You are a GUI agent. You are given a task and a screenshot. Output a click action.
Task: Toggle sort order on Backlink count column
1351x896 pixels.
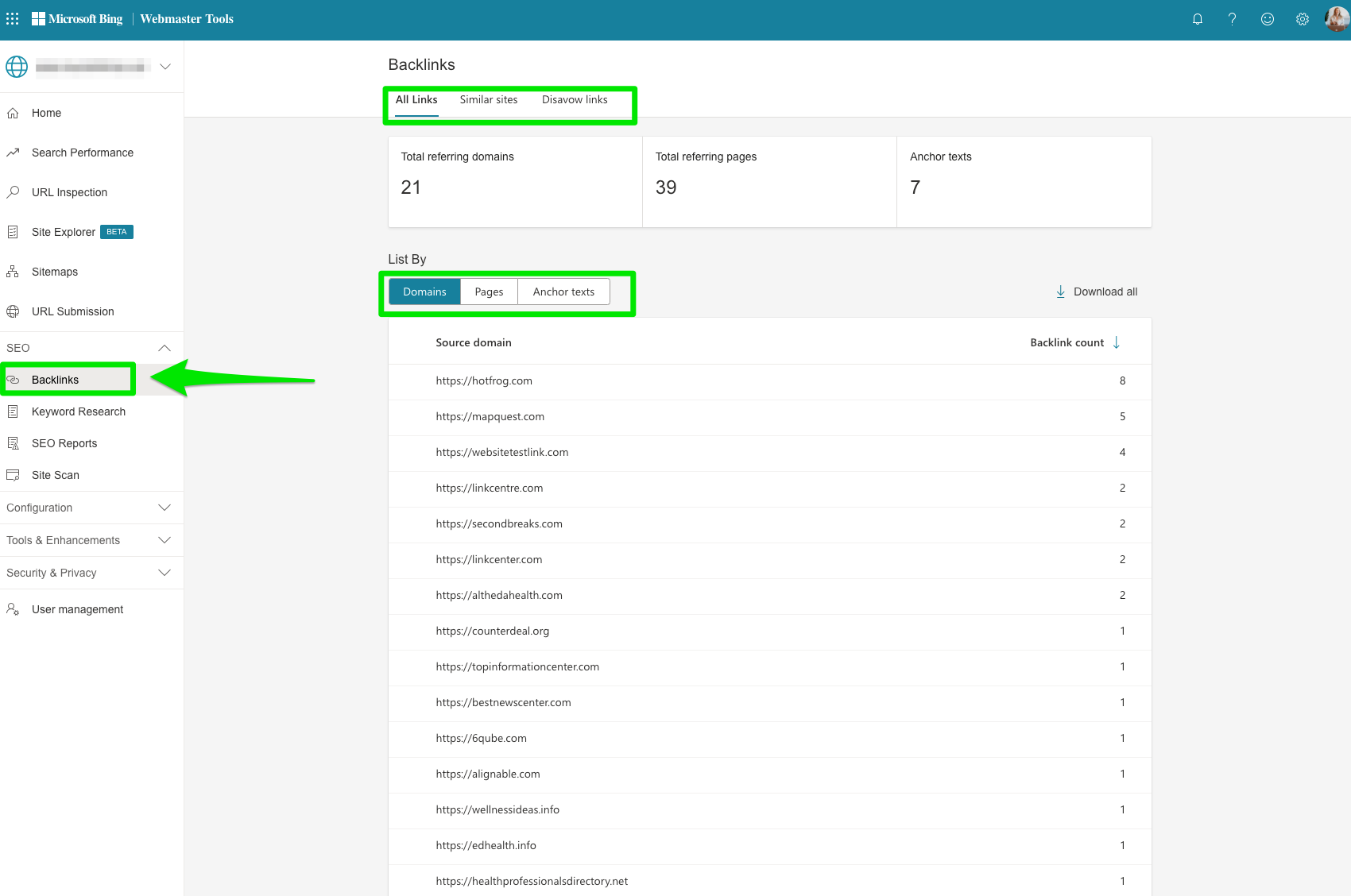1117,342
